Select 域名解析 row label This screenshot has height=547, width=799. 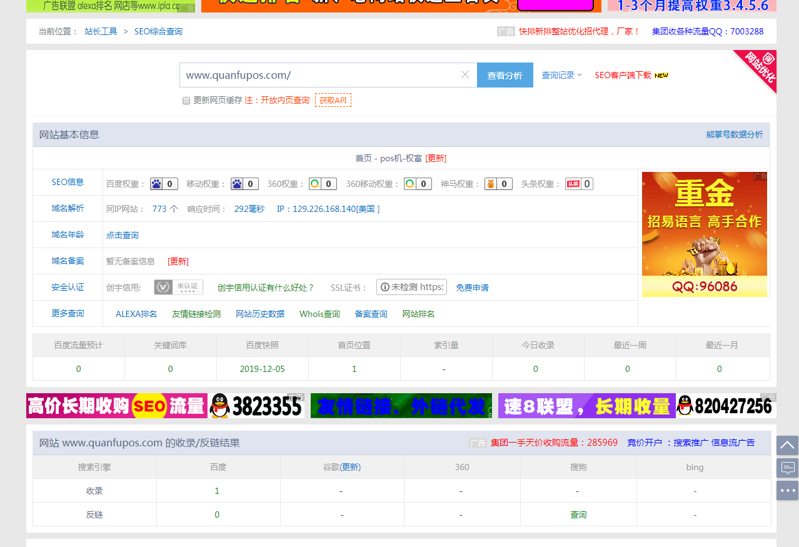(x=68, y=208)
